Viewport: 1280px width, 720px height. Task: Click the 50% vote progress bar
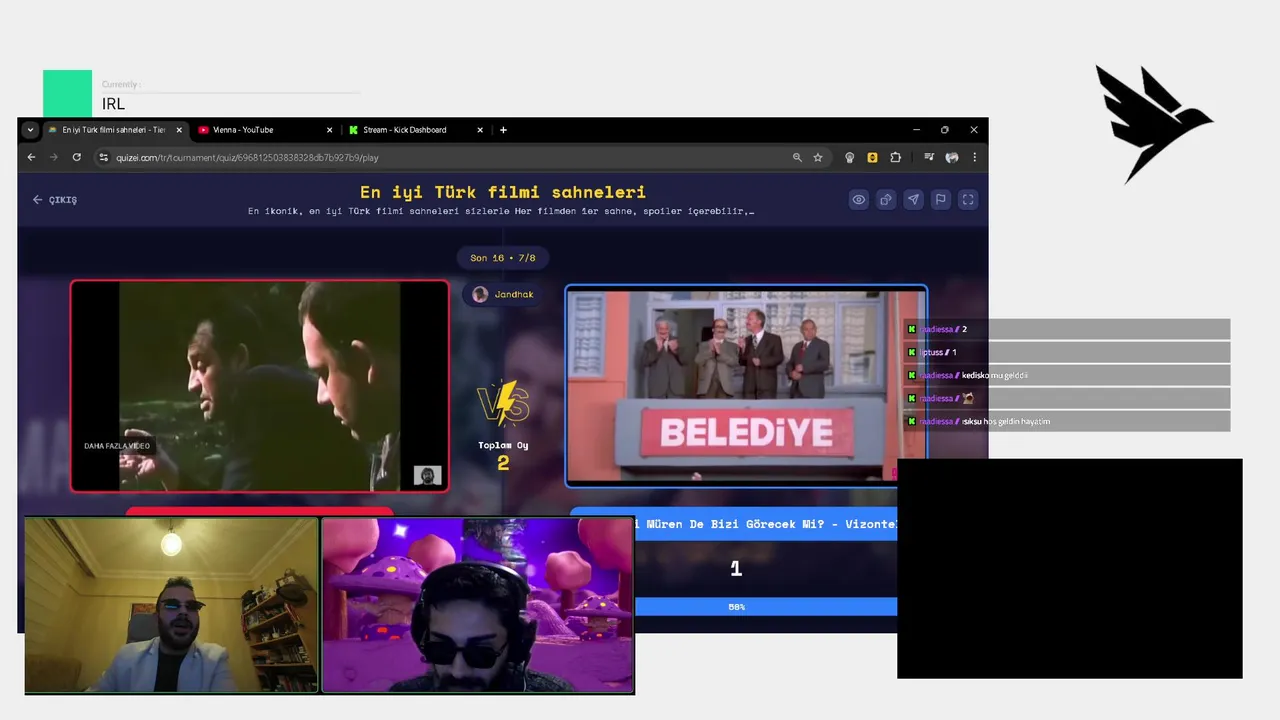tap(766, 607)
